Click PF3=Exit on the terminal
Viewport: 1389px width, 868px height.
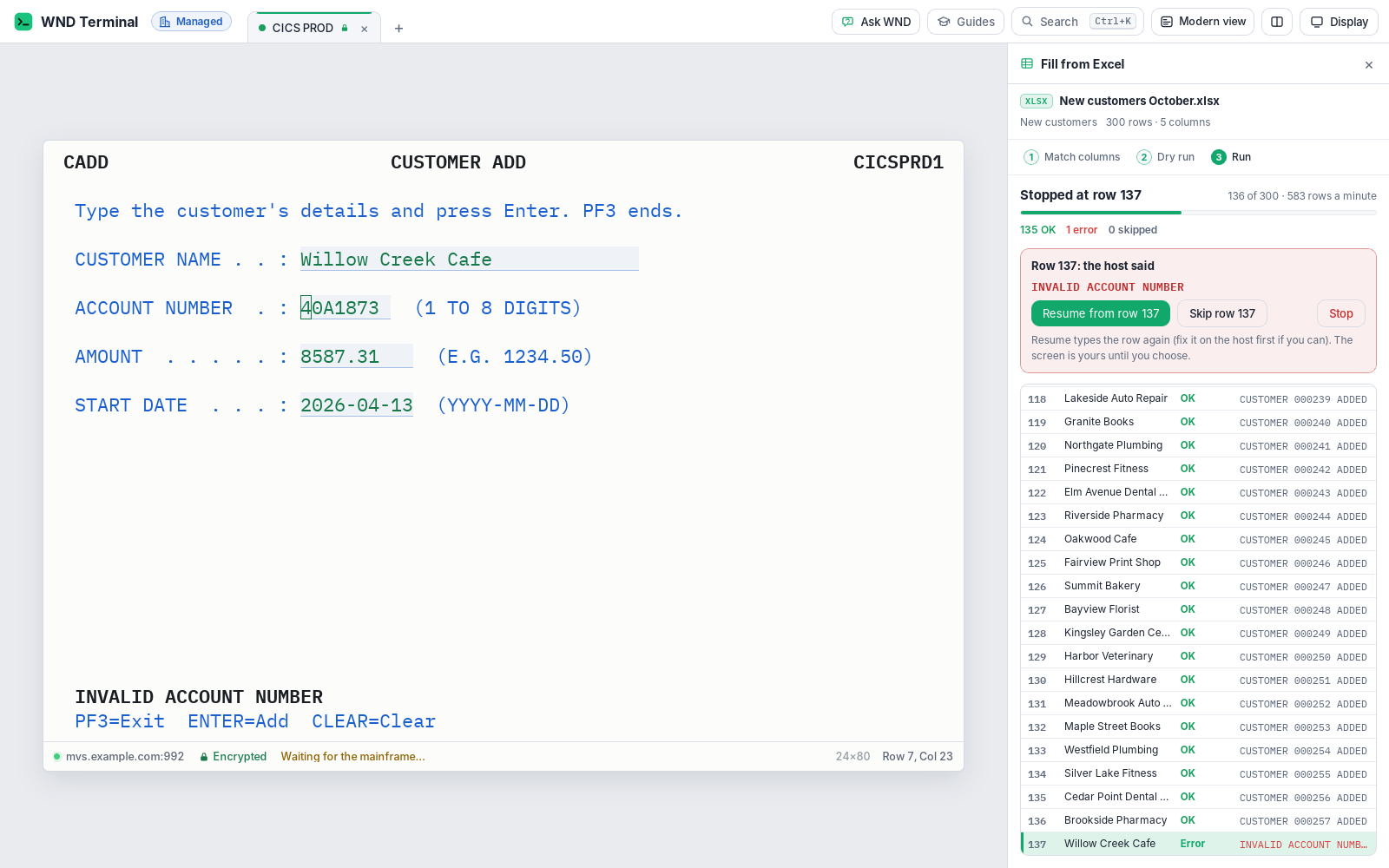click(120, 721)
